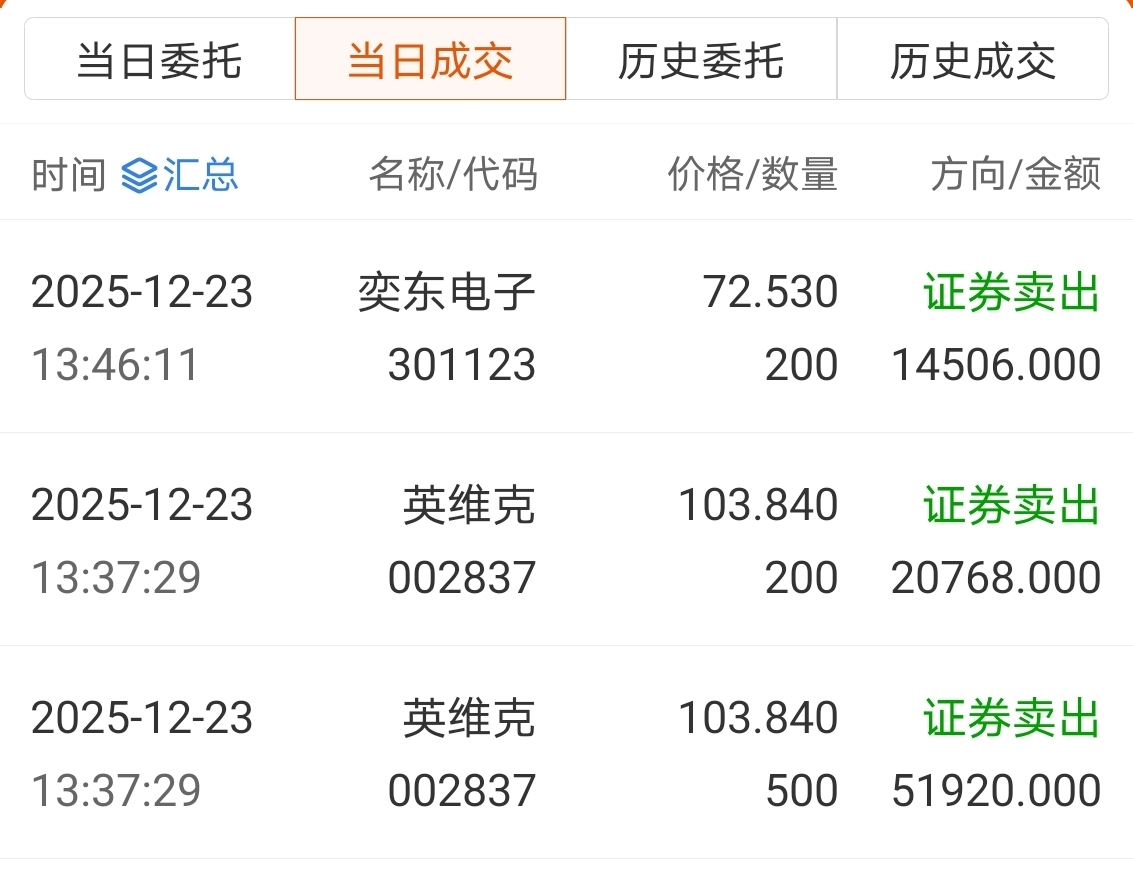The image size is (1133, 876).
Task: Tap the 方向/金额 column header
Action: click(x=1015, y=175)
